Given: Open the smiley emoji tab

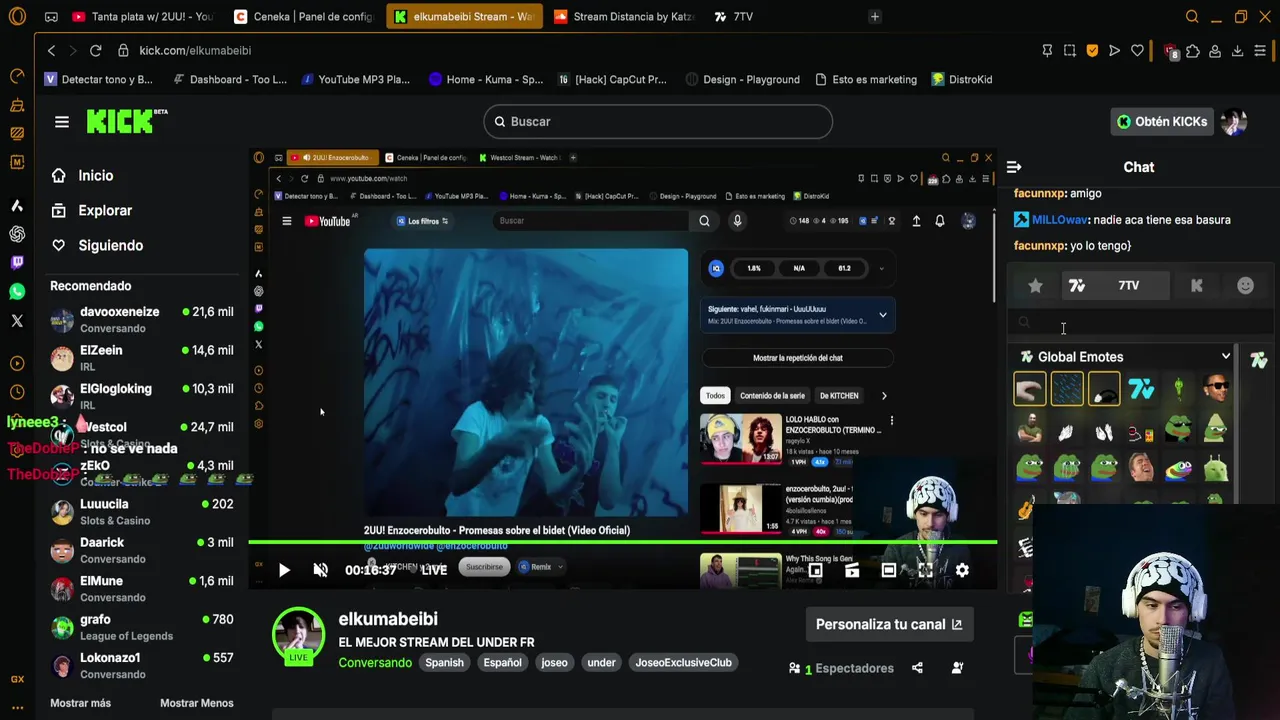Looking at the screenshot, I should pyautogui.click(x=1245, y=286).
